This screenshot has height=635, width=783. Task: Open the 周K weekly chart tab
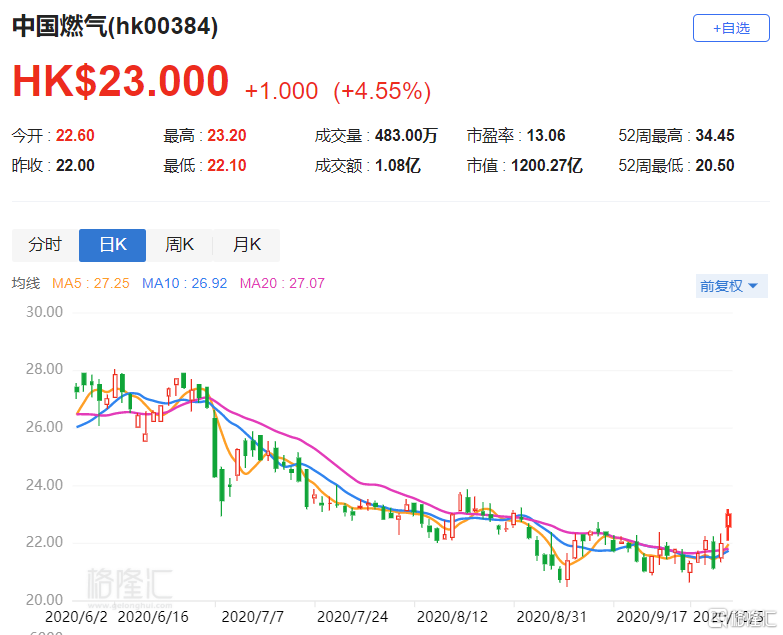point(179,245)
